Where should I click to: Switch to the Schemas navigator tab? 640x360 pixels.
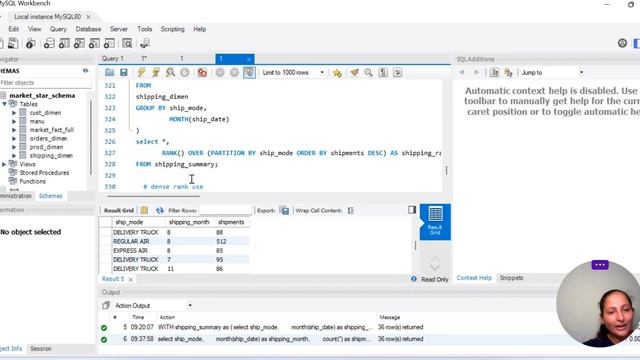point(51,196)
